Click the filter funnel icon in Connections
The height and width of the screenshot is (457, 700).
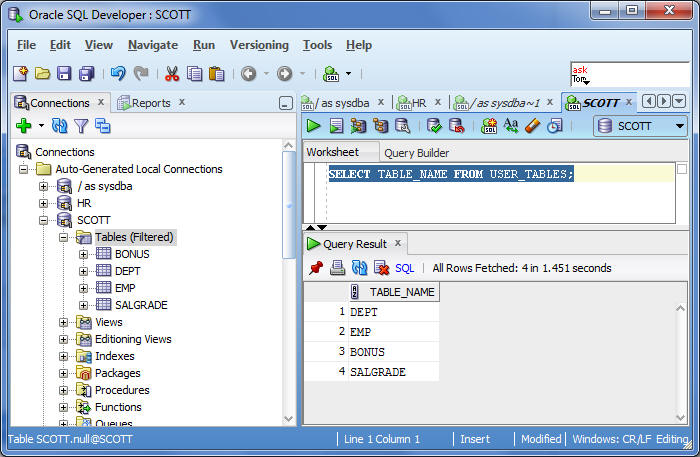click(x=81, y=126)
